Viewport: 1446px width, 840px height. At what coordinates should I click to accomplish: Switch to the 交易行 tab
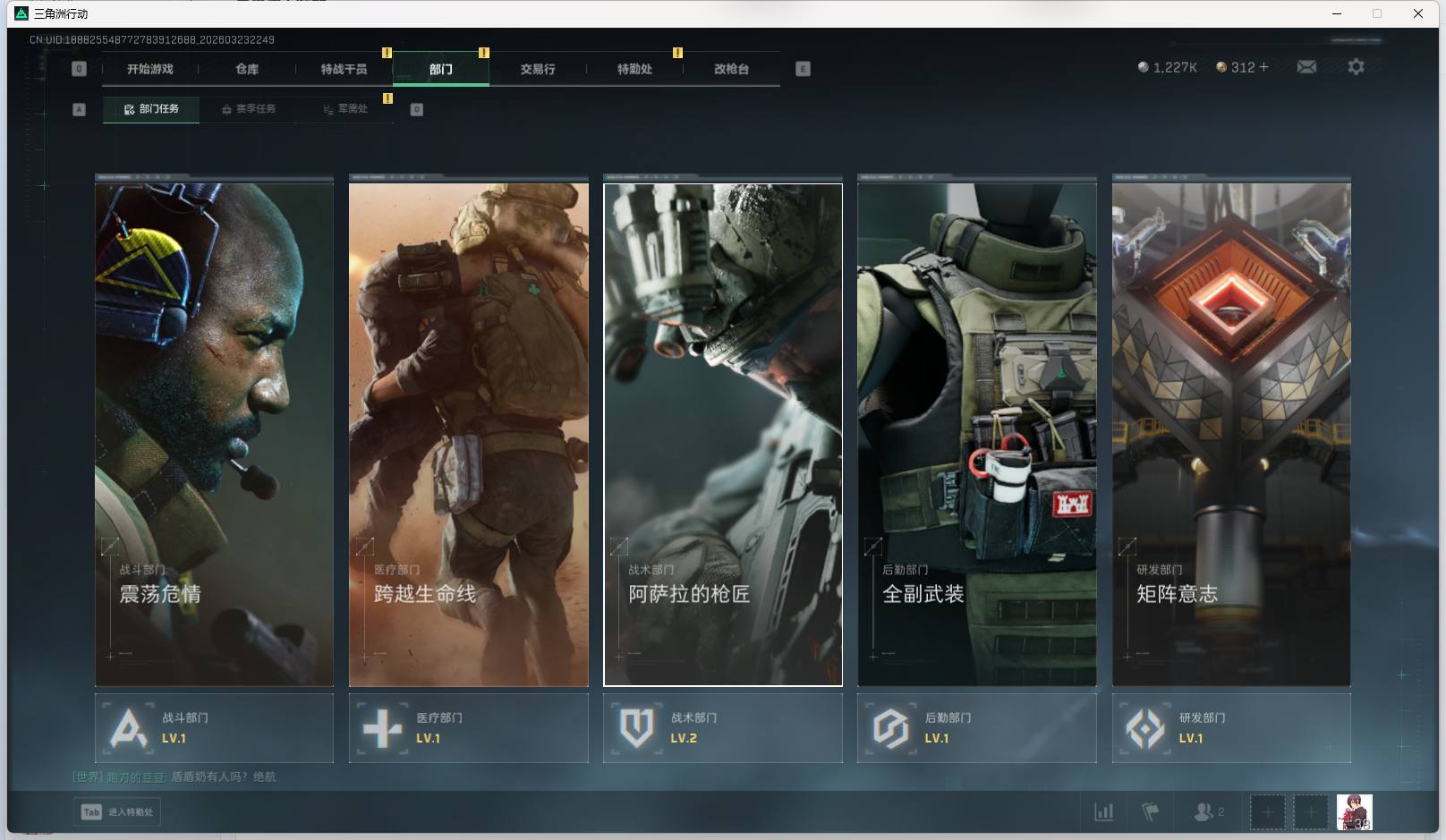pyautogui.click(x=538, y=69)
